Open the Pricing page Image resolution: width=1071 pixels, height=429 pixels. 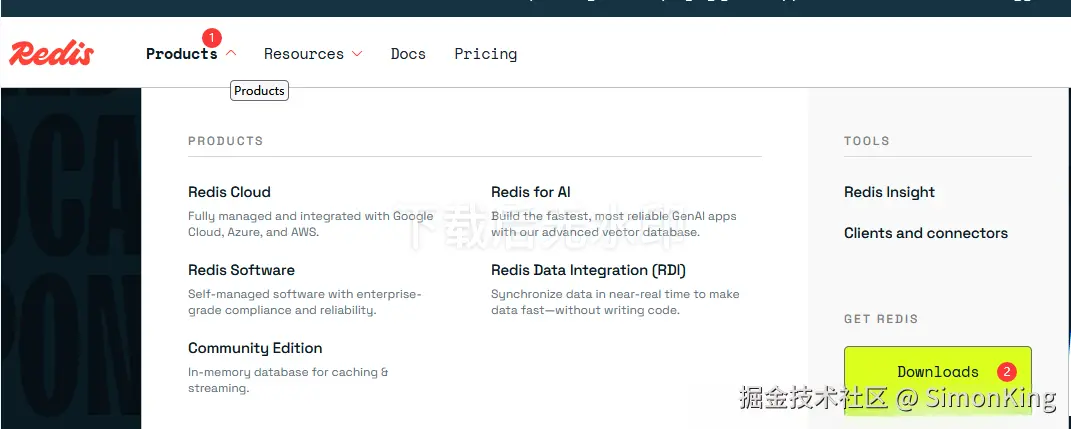(485, 54)
